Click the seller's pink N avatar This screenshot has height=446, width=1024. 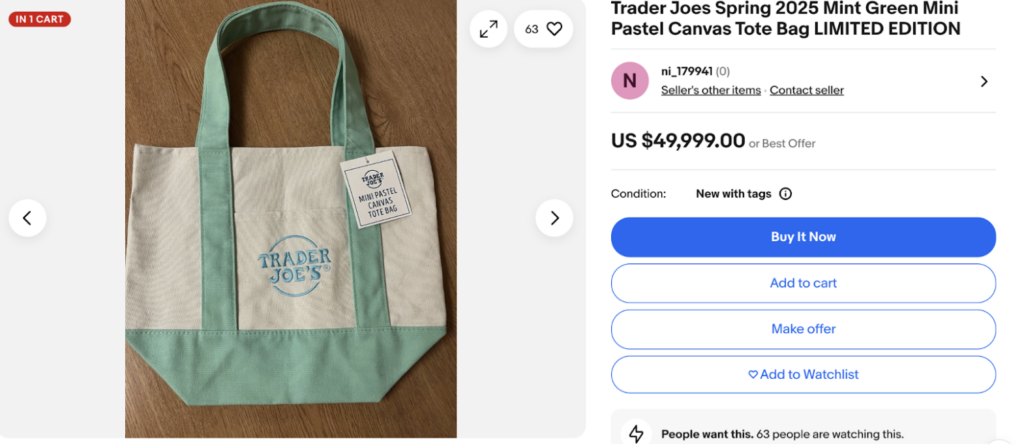630,81
